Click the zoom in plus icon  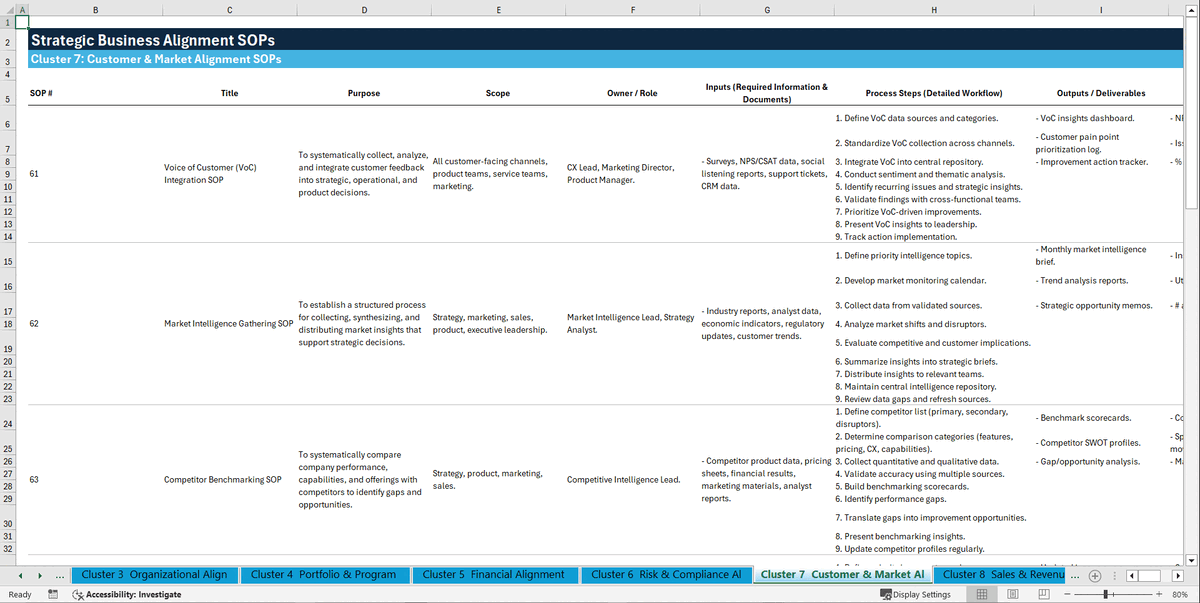pyautogui.click(x=1159, y=594)
